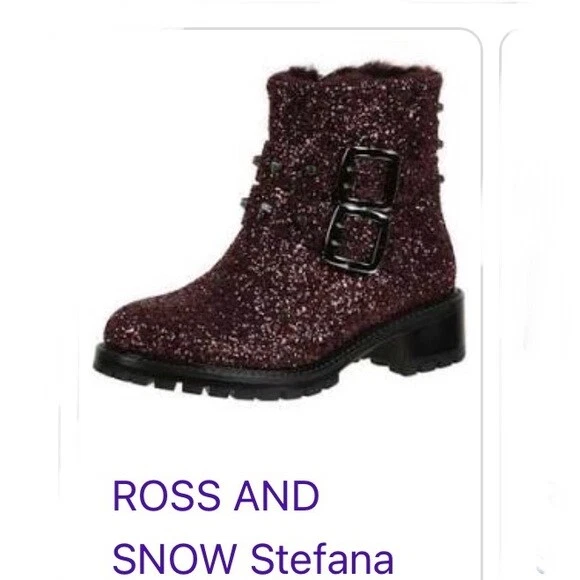Click the "ROSS AND" title line
The image size is (580, 580).
216,495
